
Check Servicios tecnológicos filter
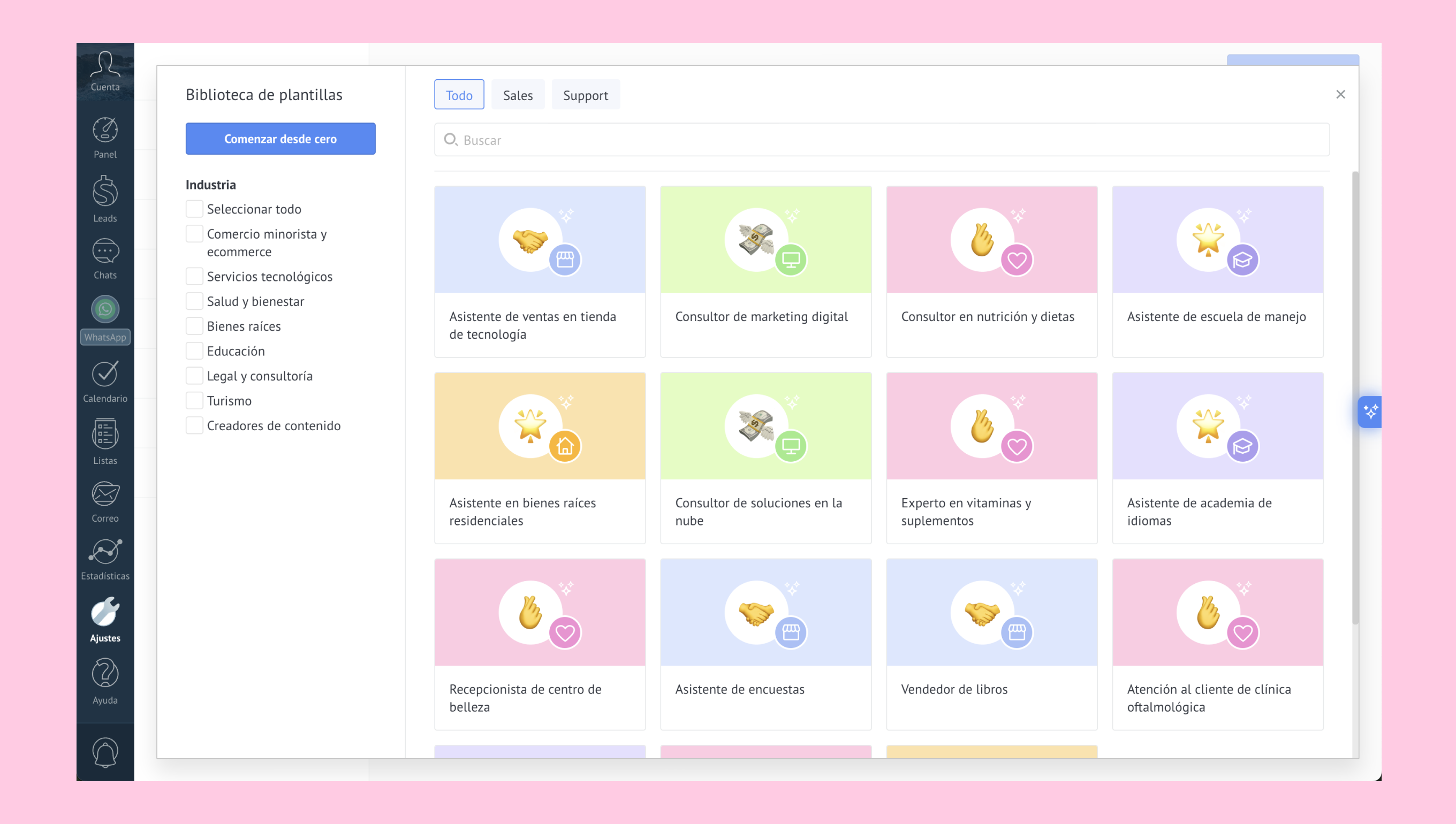(x=194, y=276)
